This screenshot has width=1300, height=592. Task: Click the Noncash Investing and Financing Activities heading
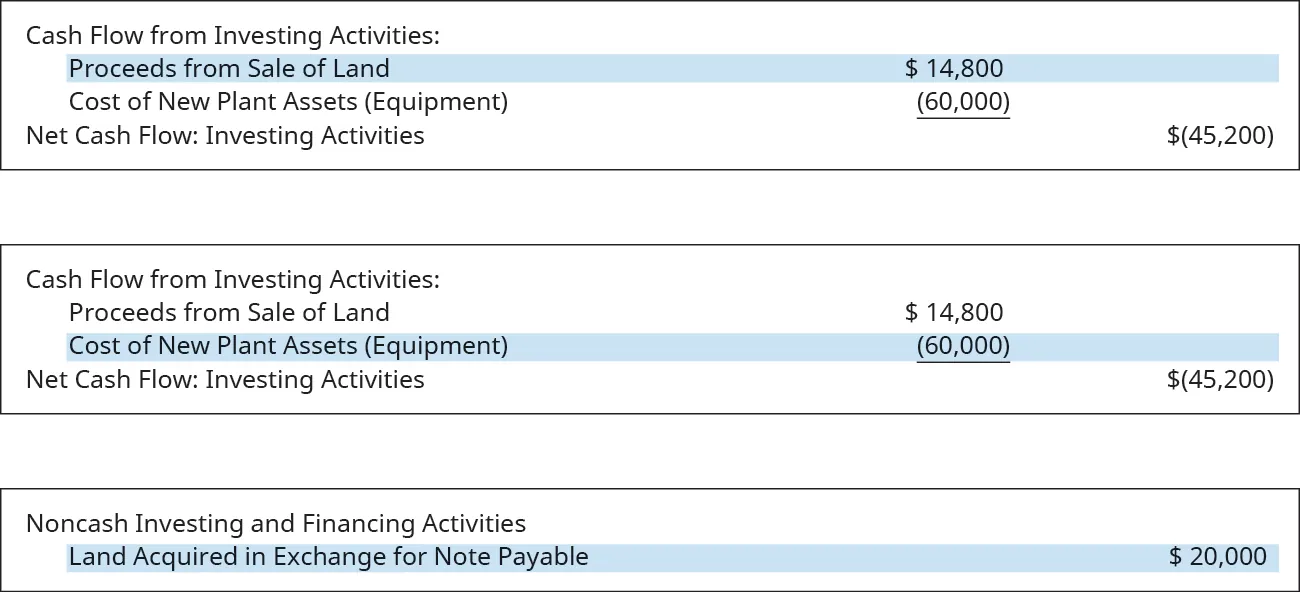tap(276, 524)
